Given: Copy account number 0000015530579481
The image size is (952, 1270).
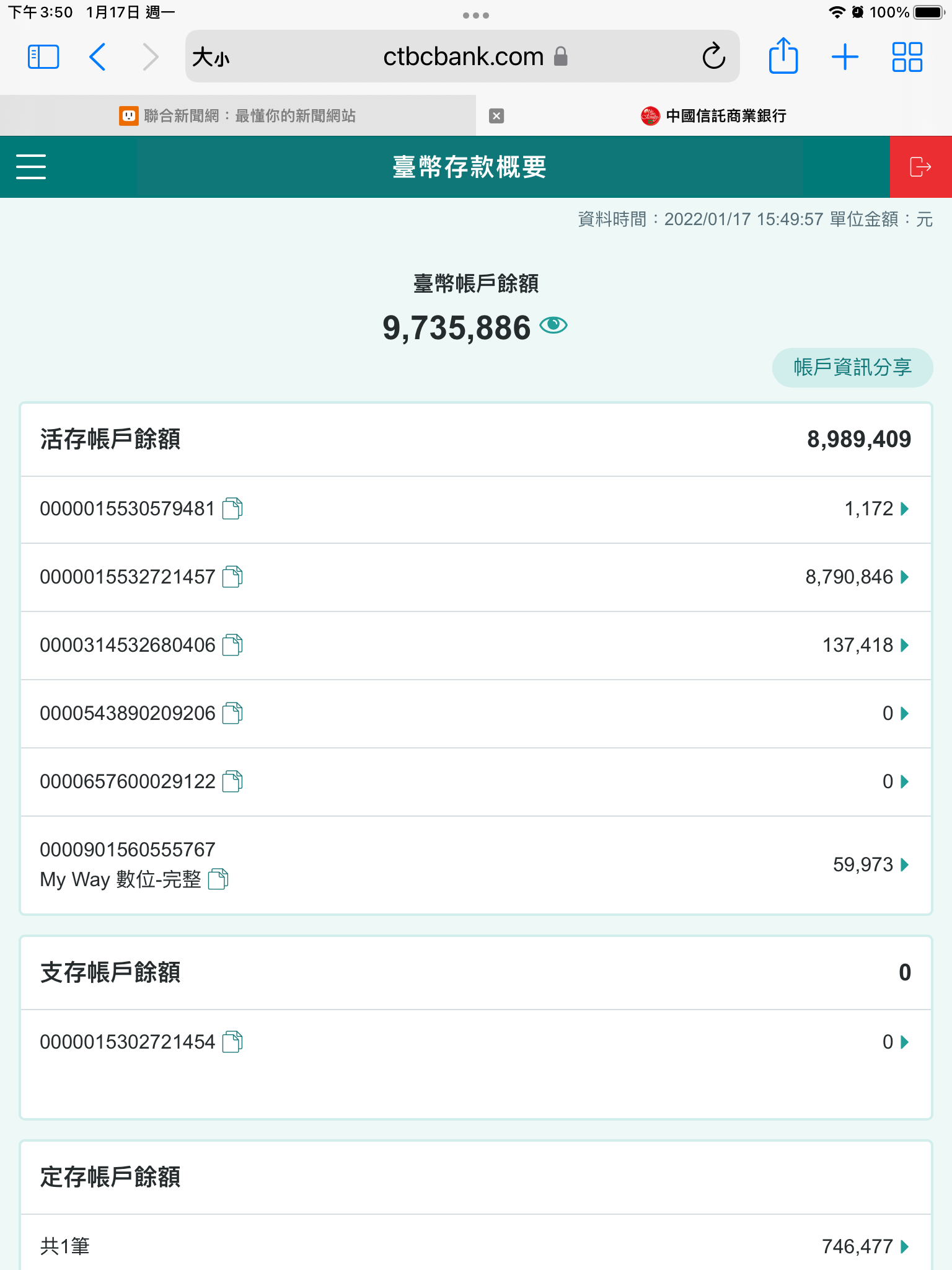Looking at the screenshot, I should click(x=232, y=508).
